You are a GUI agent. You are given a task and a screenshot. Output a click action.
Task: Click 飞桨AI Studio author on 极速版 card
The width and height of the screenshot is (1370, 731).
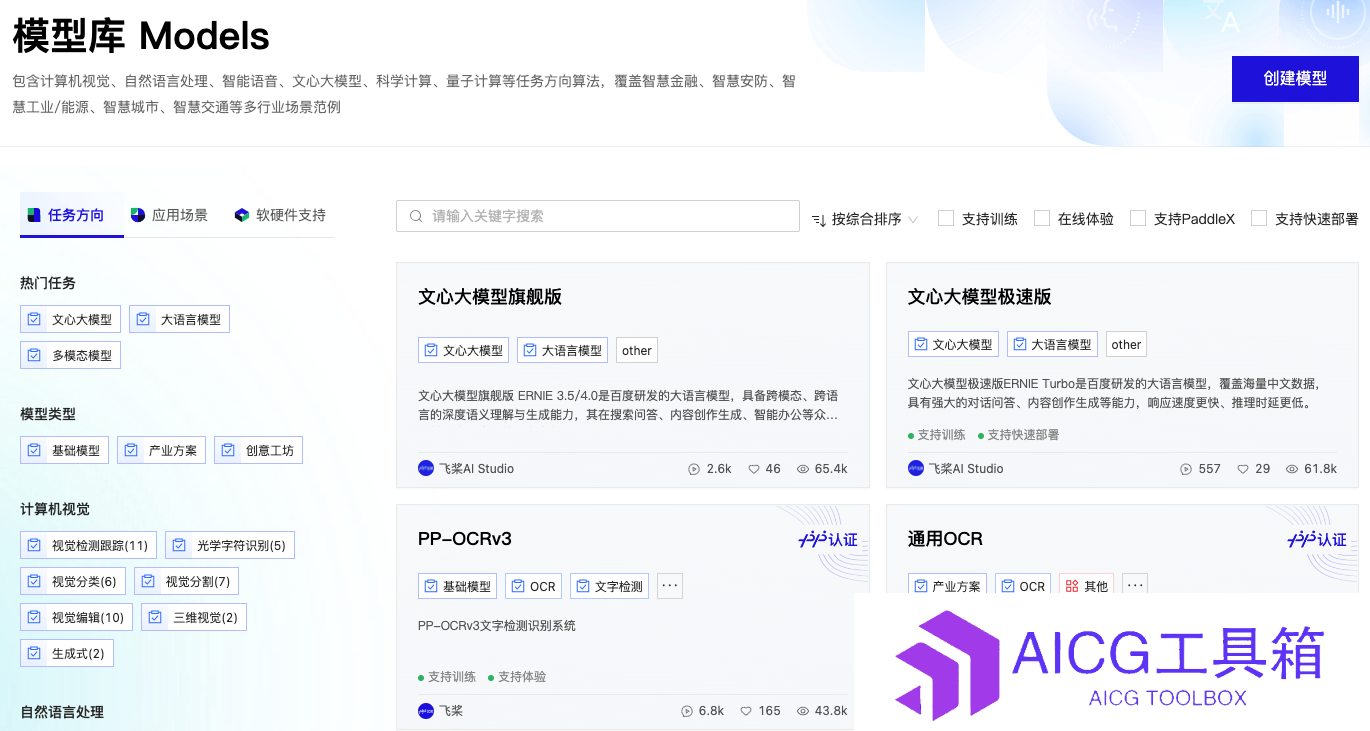click(x=956, y=468)
